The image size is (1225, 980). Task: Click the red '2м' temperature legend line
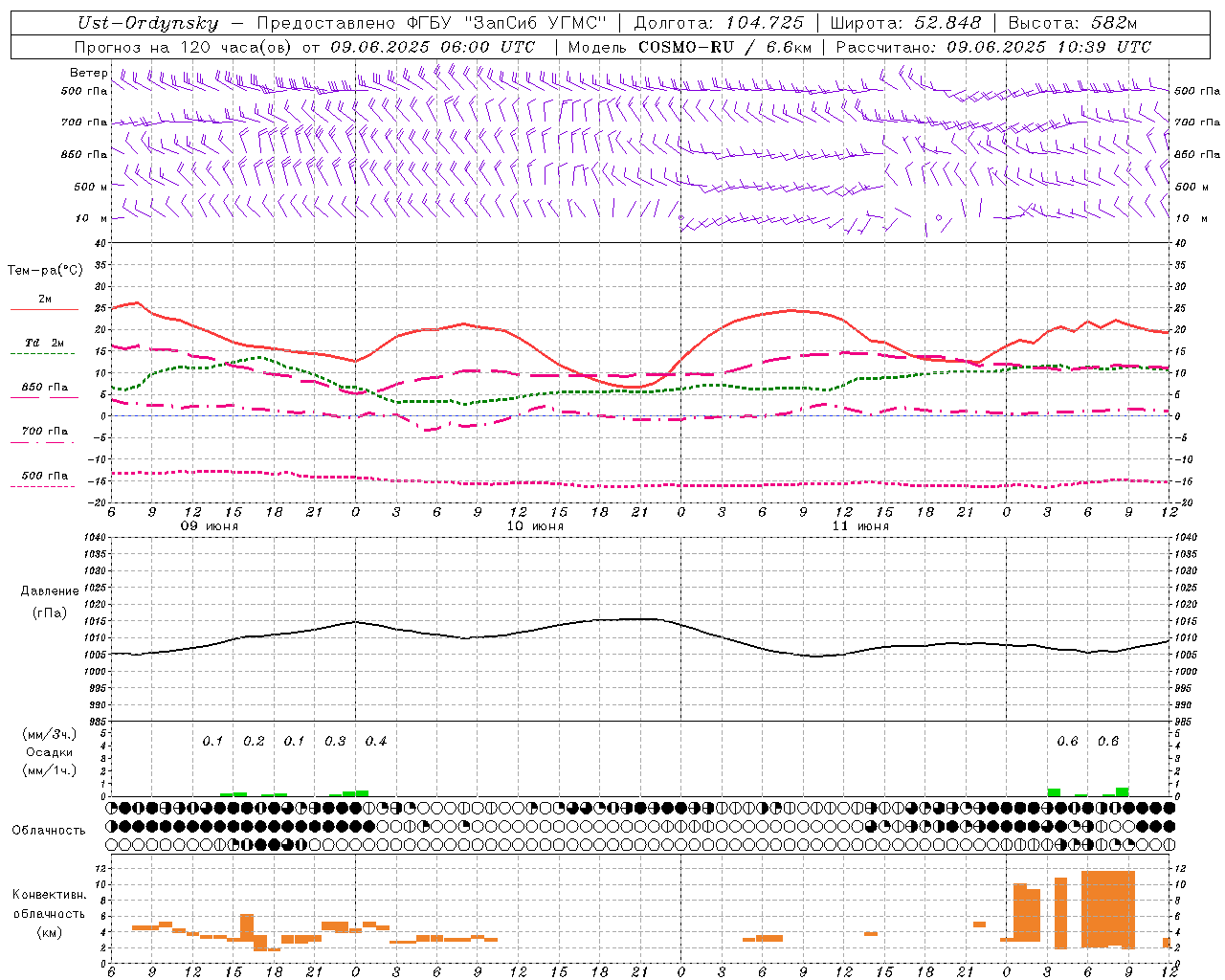coord(44,309)
